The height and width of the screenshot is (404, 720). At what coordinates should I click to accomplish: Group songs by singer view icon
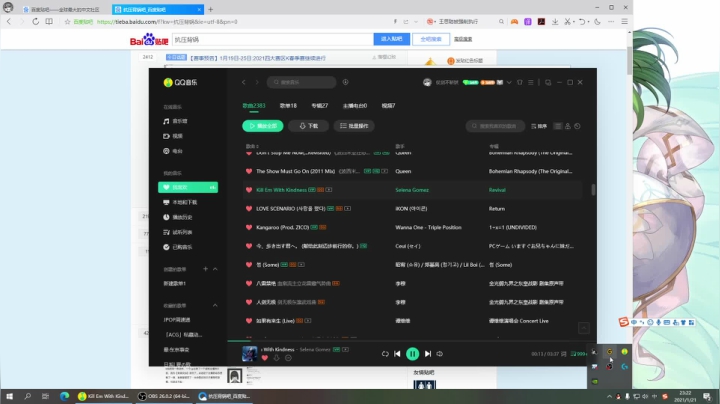(568, 126)
